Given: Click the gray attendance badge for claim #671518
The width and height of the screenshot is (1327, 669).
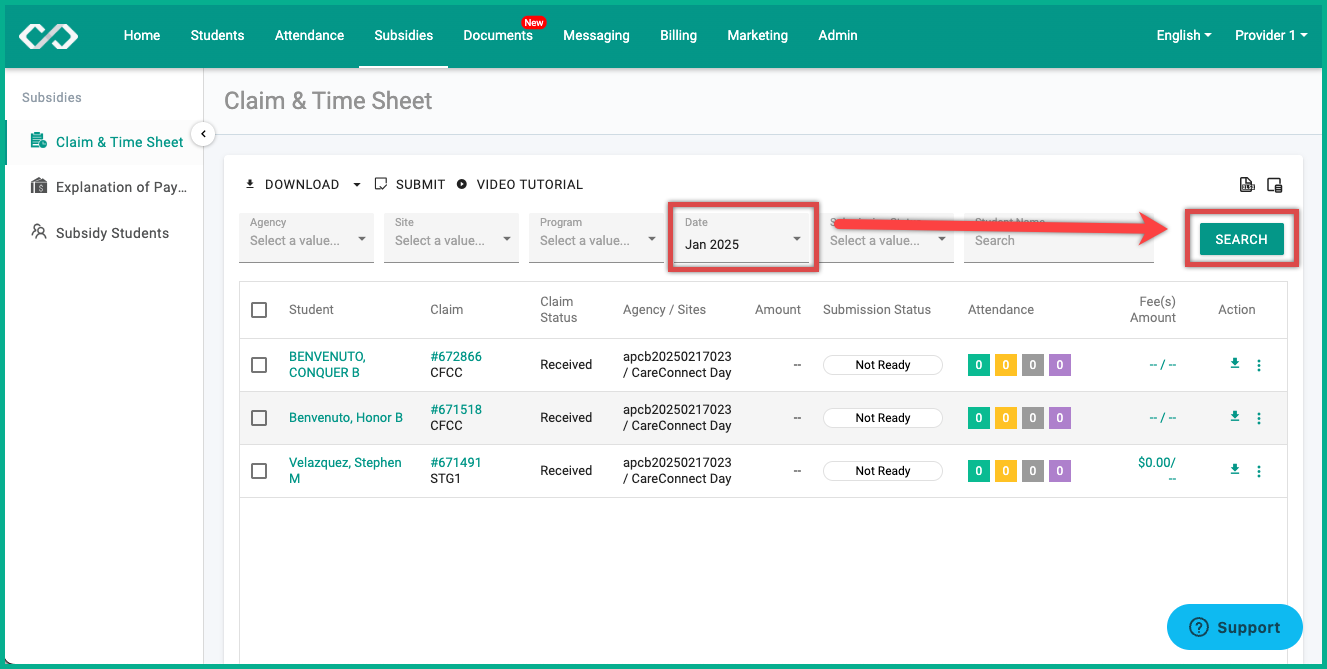Looking at the screenshot, I should tap(1033, 418).
